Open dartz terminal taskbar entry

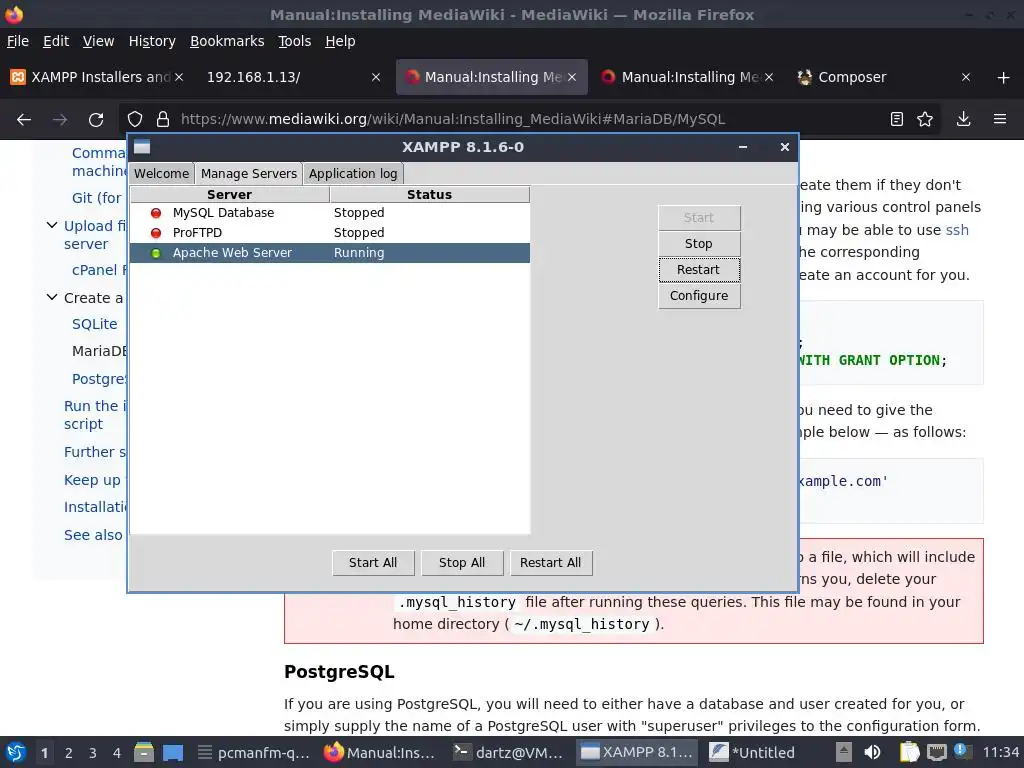(x=508, y=753)
